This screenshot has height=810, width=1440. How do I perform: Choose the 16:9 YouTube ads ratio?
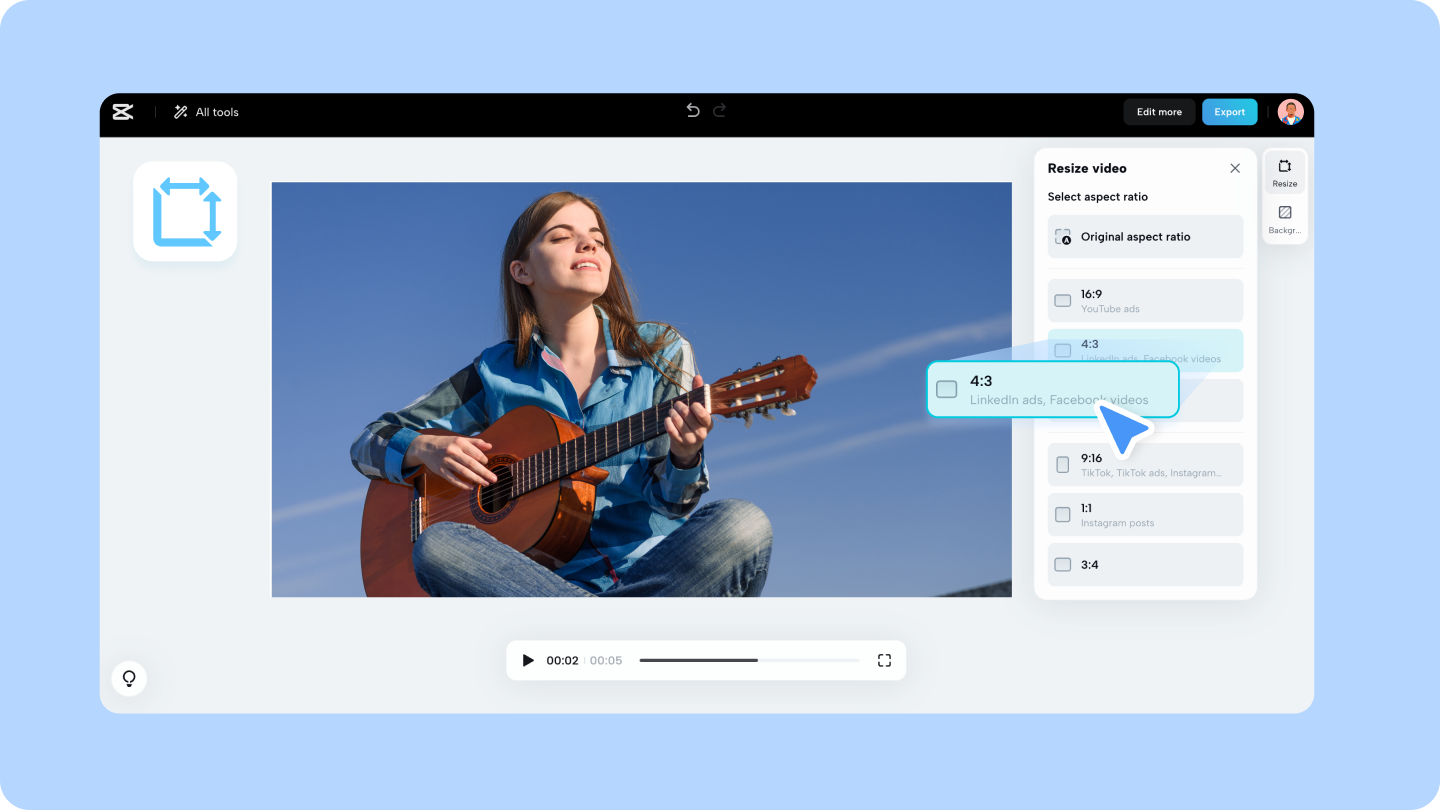1145,301
